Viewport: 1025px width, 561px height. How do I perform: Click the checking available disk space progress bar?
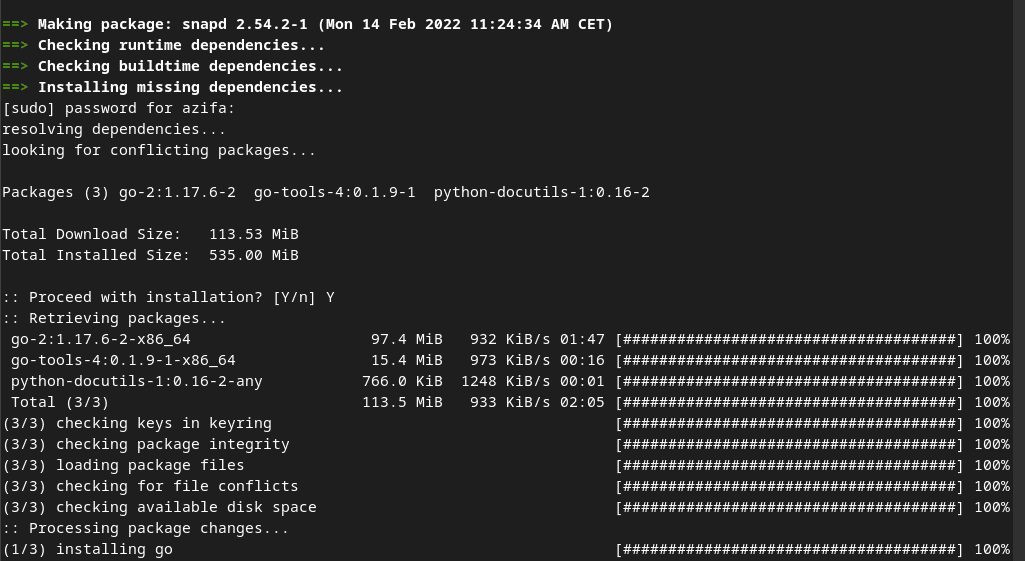click(789, 507)
